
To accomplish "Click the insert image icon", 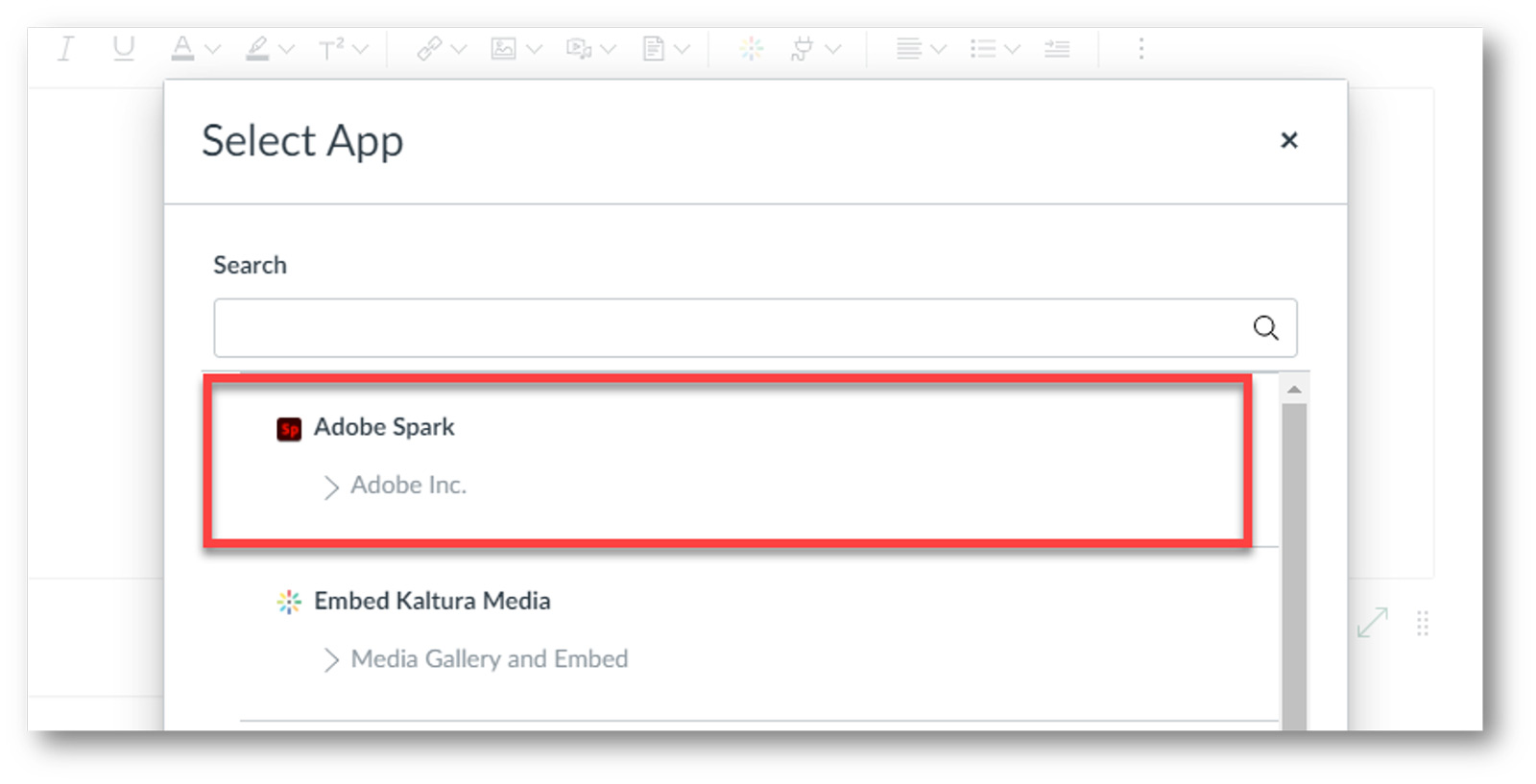I will pos(503,48).
